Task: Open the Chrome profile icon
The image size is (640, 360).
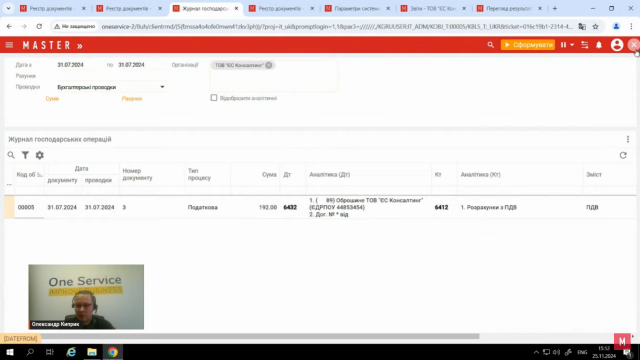Action: pyautogui.click(x=616, y=27)
